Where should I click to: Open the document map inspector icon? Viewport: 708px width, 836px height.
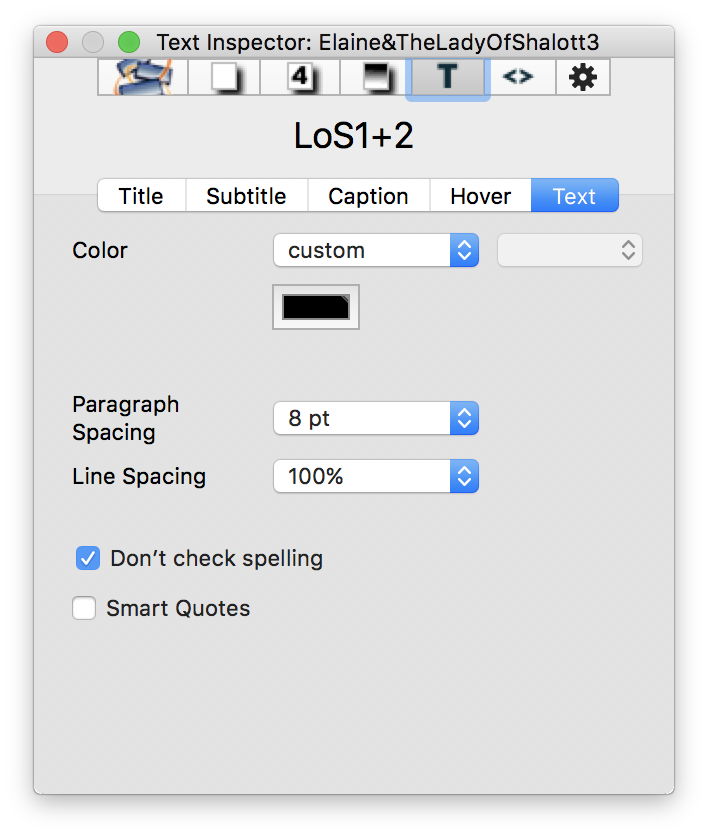coord(140,77)
